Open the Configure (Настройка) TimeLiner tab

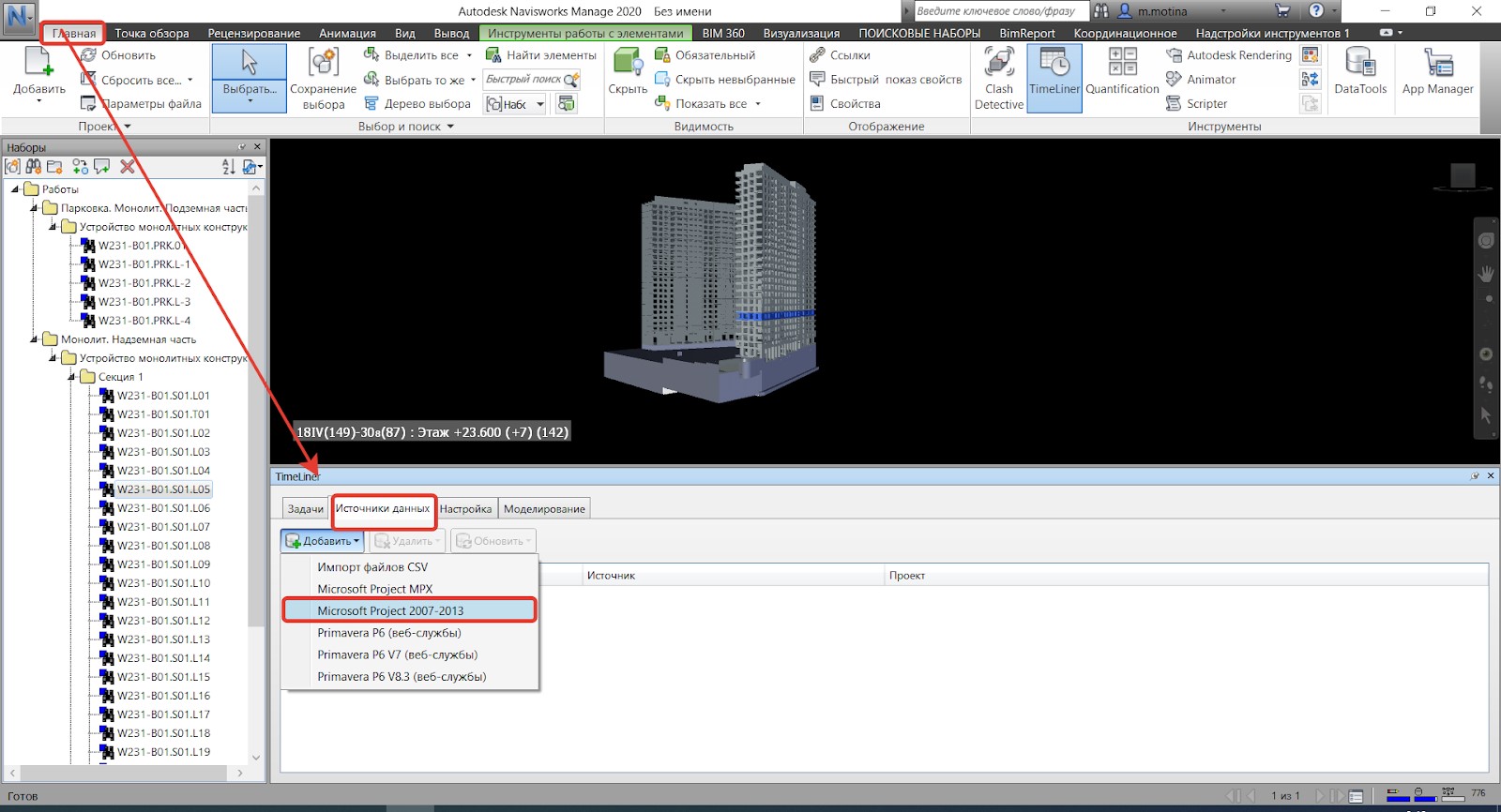(x=465, y=509)
